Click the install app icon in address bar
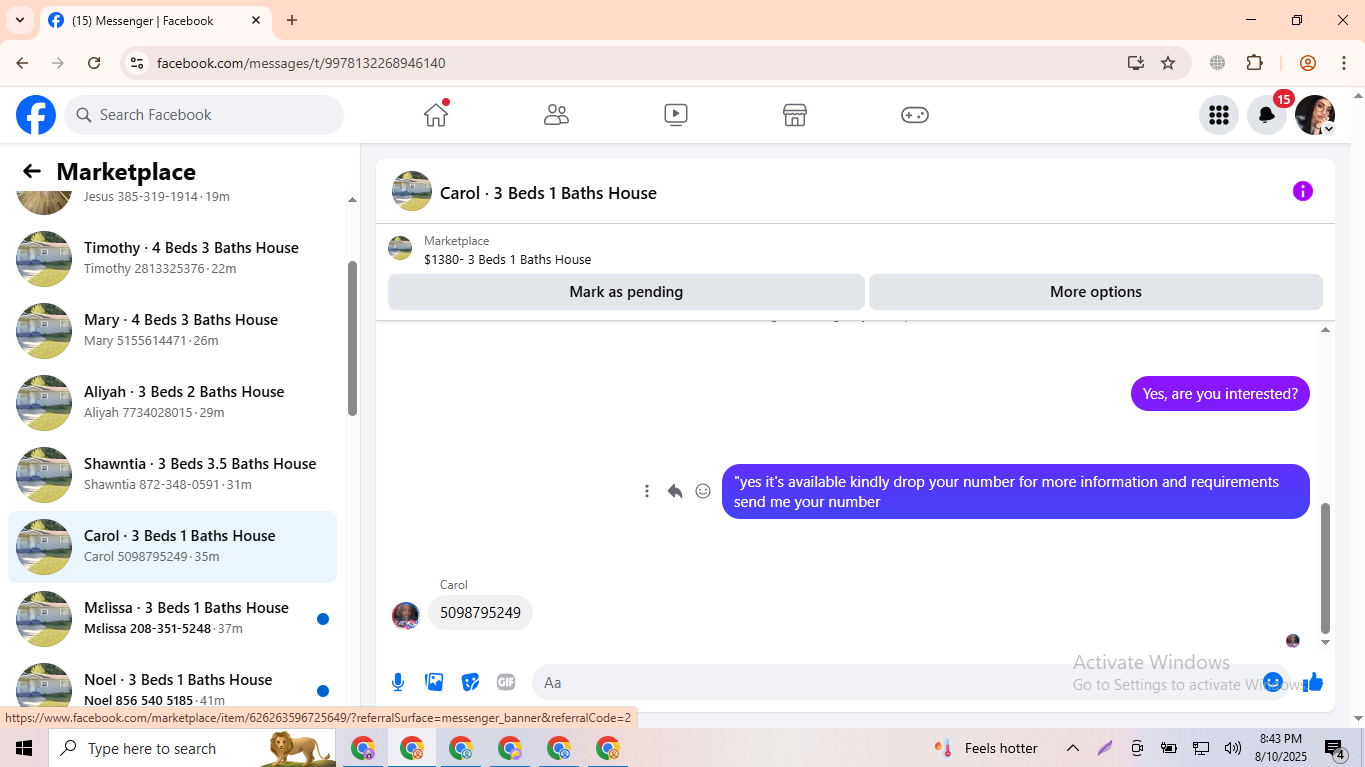This screenshot has width=1365, height=767. click(1135, 63)
